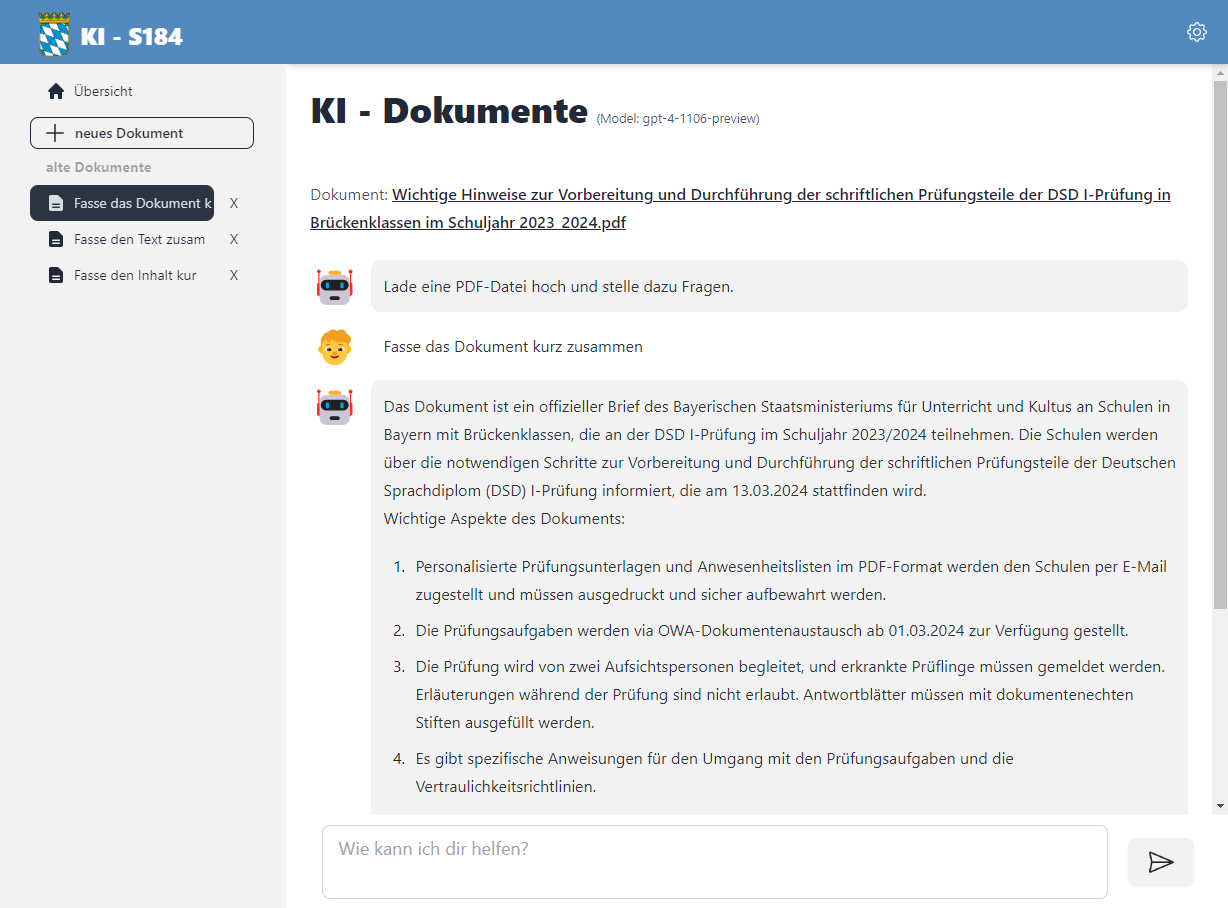Click the 'alte Dokumente' section label

[x=98, y=167]
